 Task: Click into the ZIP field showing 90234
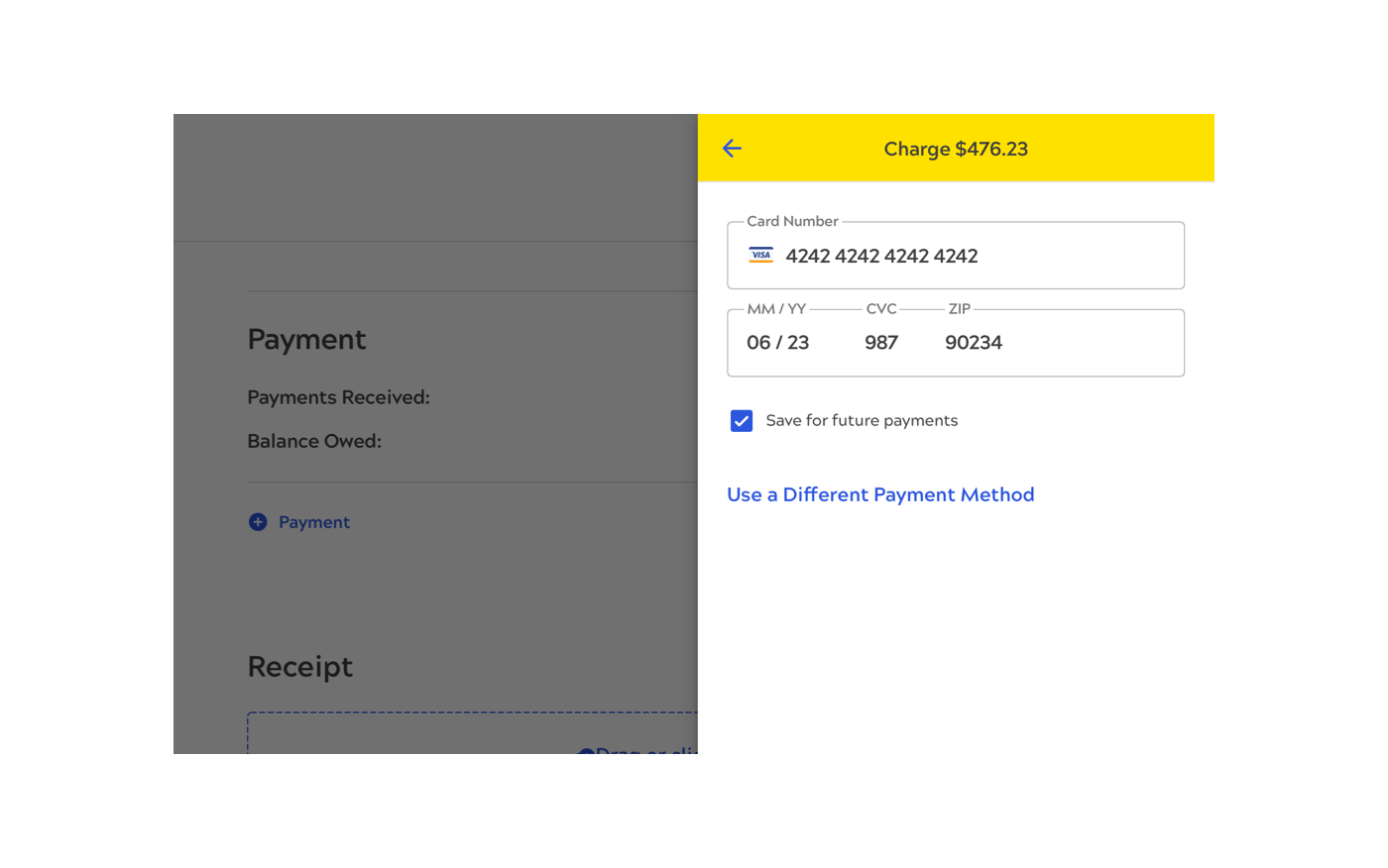974,343
